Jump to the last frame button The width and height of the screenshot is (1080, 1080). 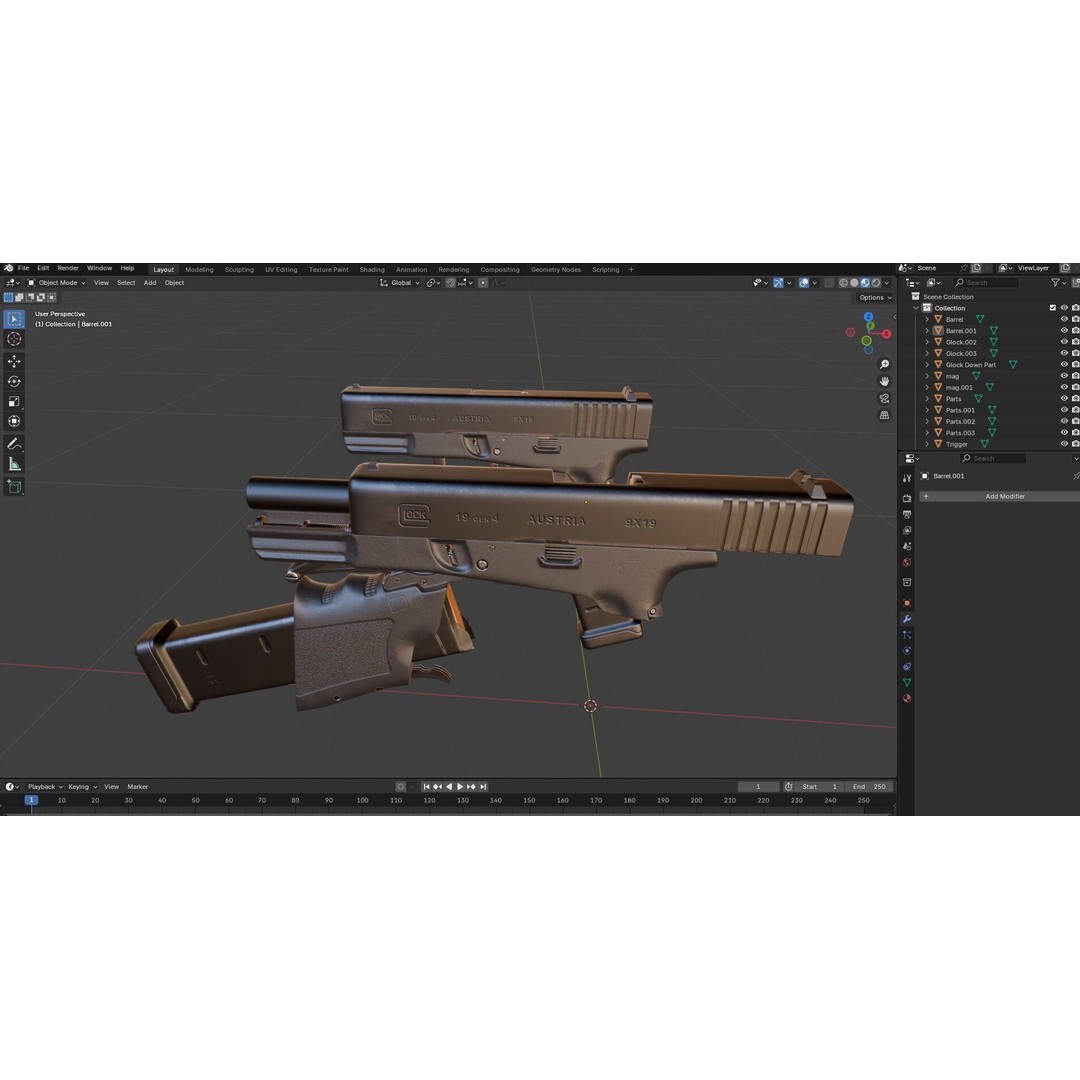484,787
